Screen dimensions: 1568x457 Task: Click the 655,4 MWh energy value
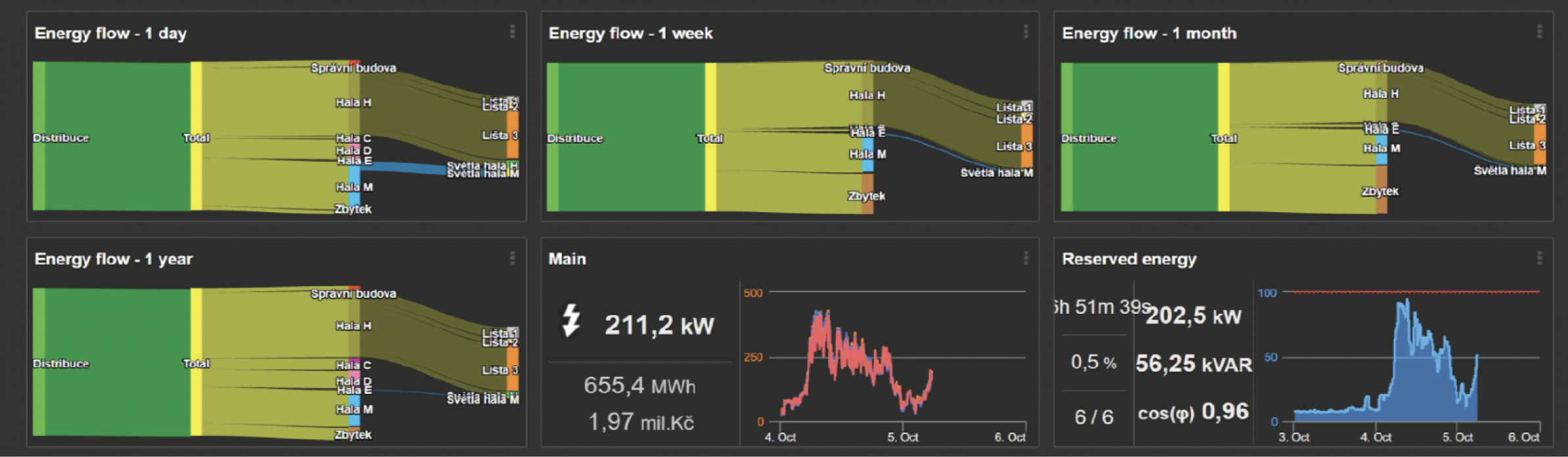pyautogui.click(x=639, y=385)
